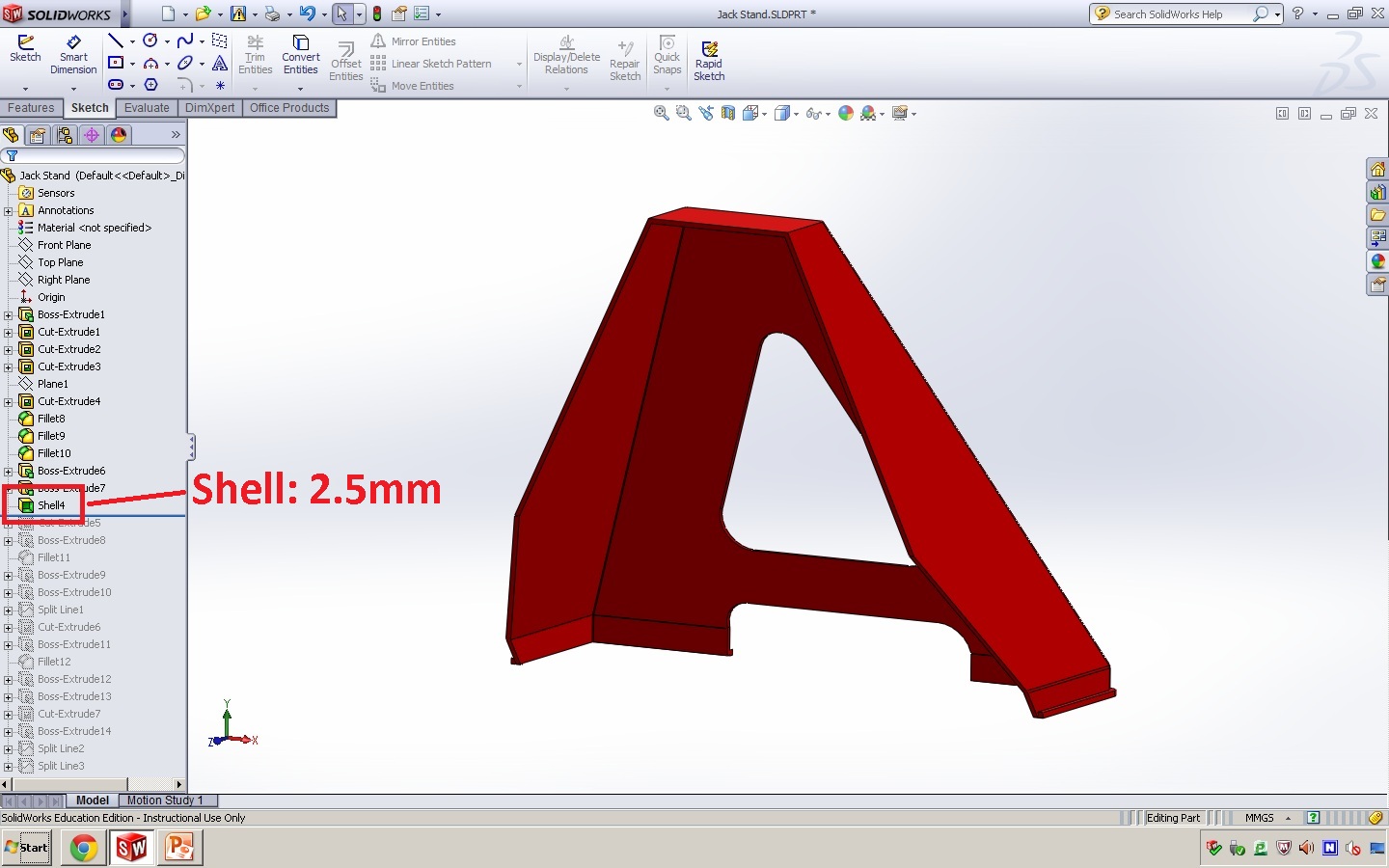Open the unit system MMGS dropdown
Image resolution: width=1389 pixels, height=868 pixels.
click(1288, 818)
